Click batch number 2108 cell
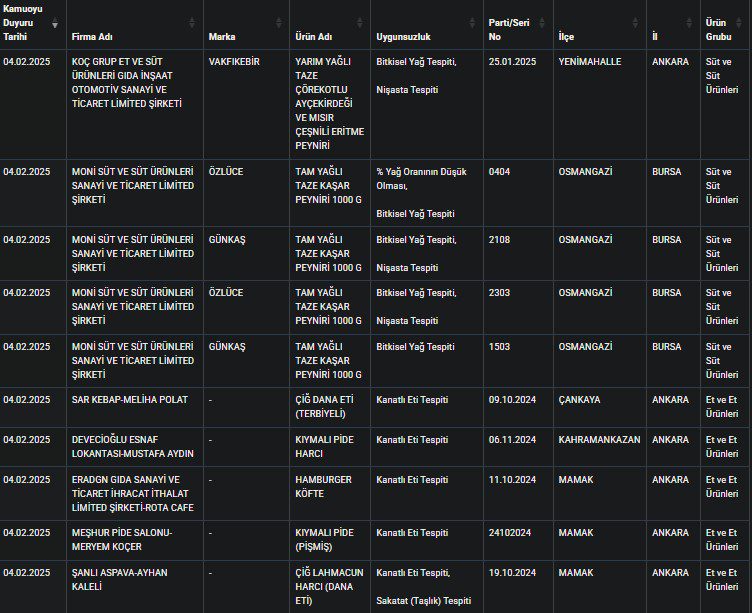752x613 pixels. pyautogui.click(x=499, y=240)
